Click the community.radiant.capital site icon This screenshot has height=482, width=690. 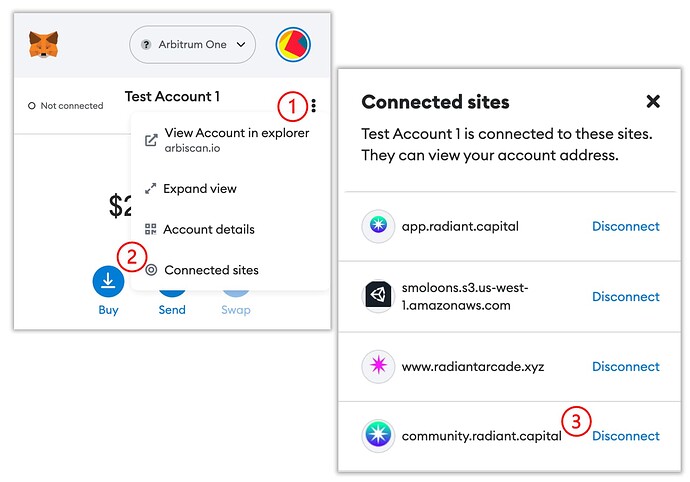pos(378,435)
